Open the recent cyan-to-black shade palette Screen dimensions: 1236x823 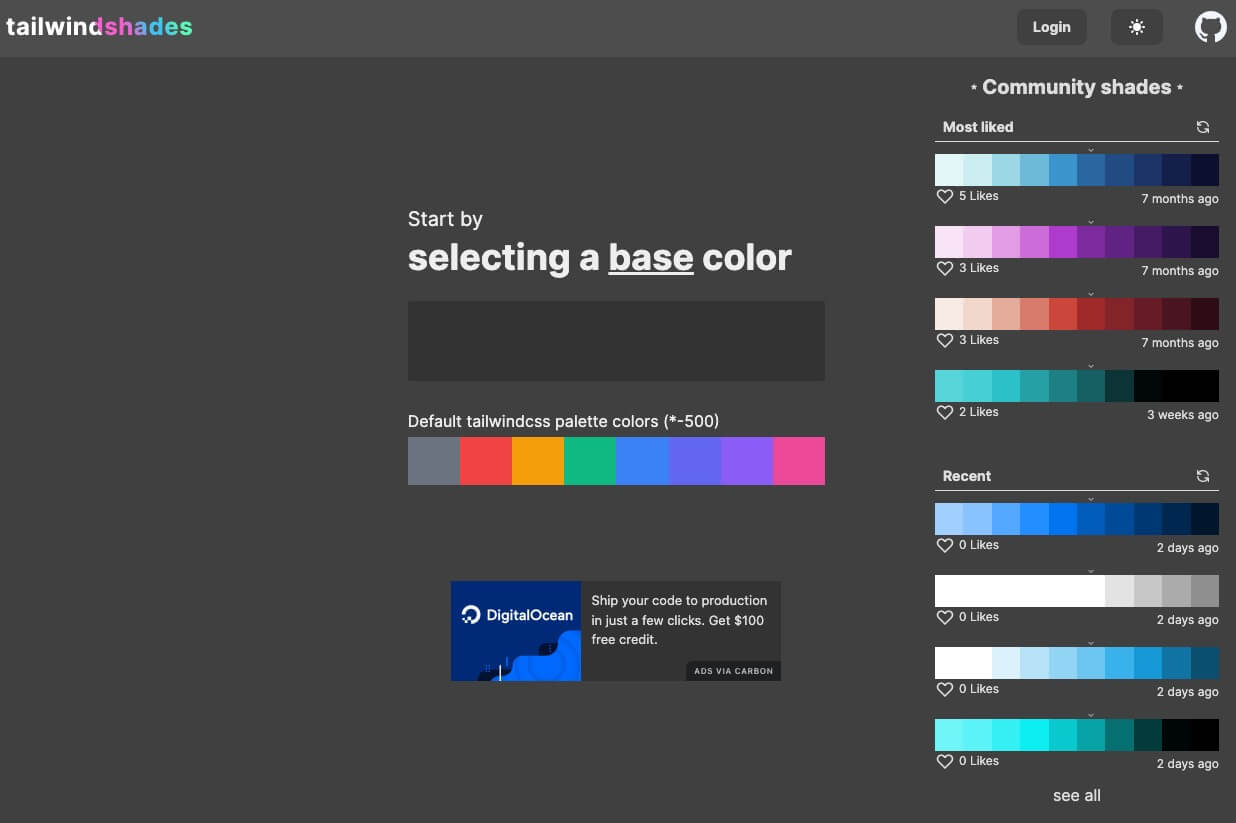tap(1077, 735)
